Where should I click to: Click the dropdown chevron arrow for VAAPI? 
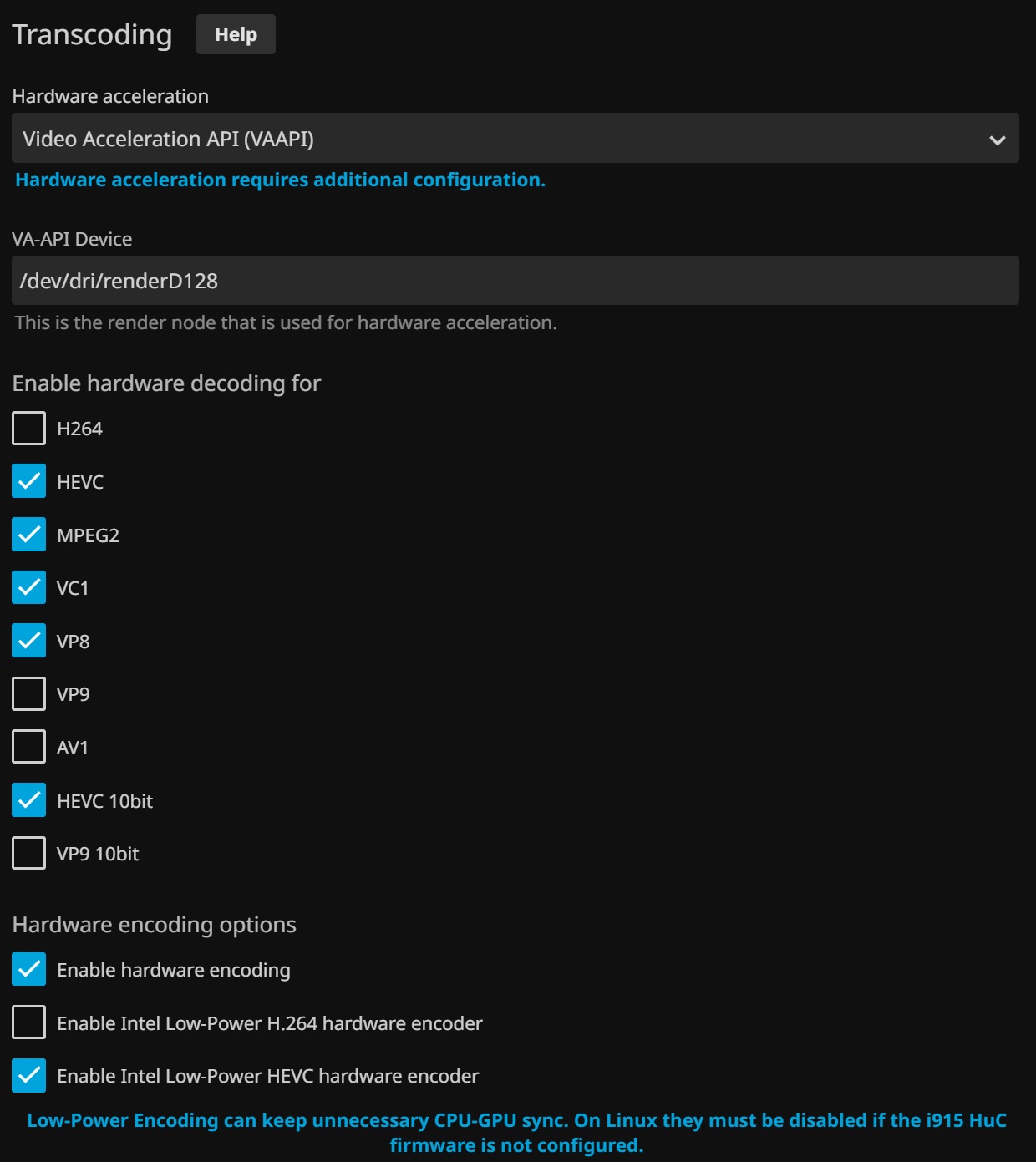(x=997, y=140)
